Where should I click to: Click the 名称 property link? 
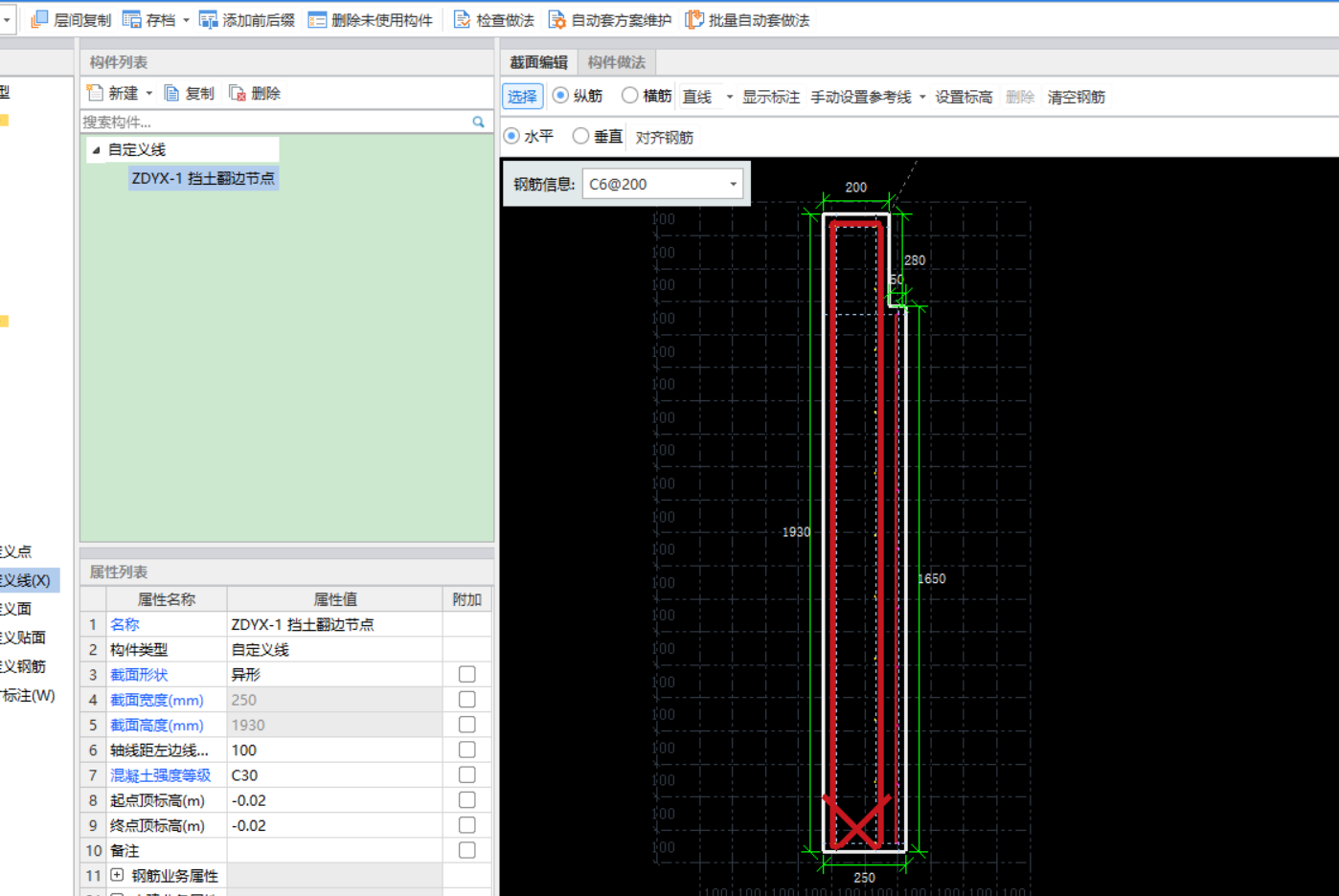coord(125,624)
